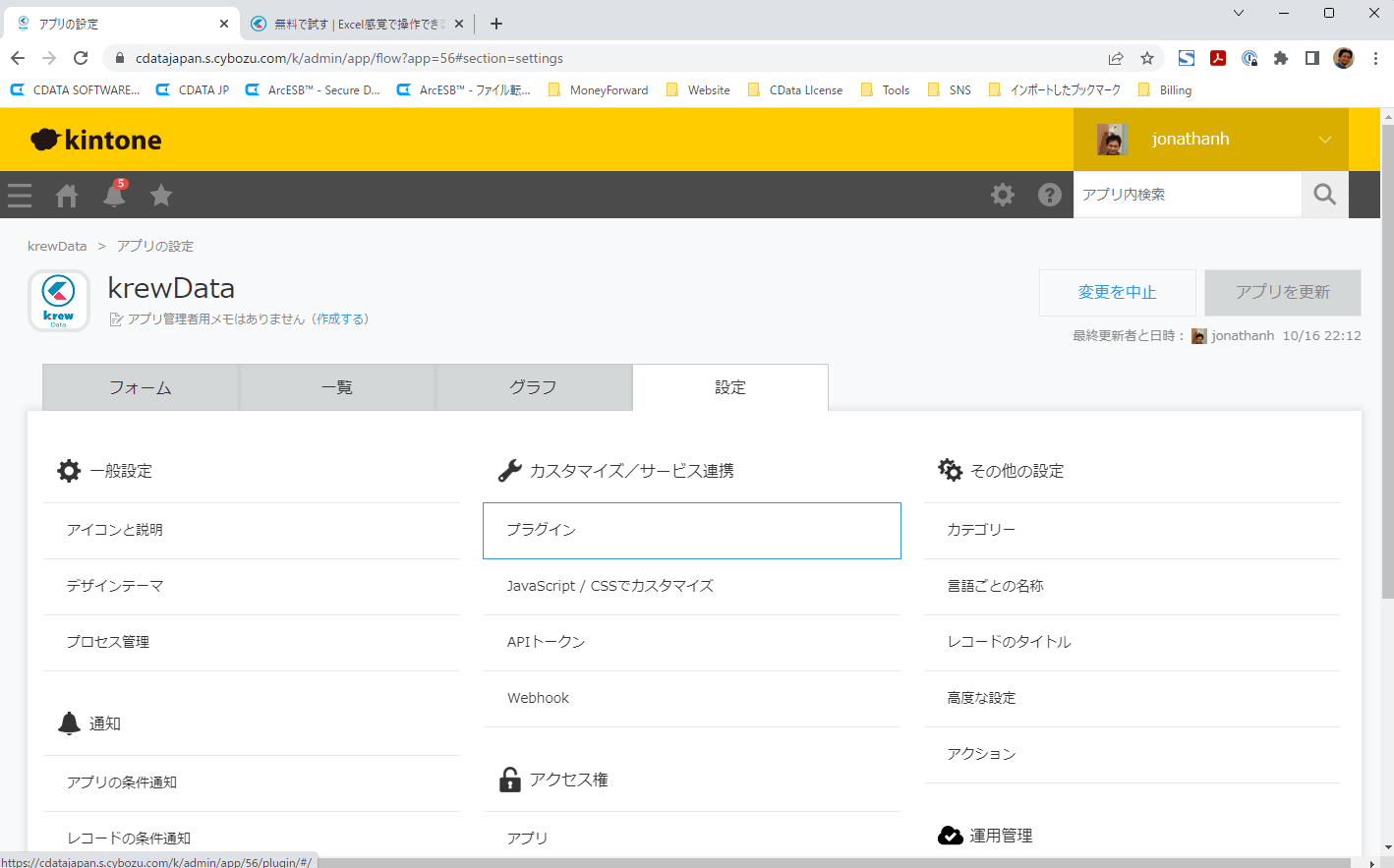Open the favorites star icon
This screenshot has width=1394, height=868.
161,196
